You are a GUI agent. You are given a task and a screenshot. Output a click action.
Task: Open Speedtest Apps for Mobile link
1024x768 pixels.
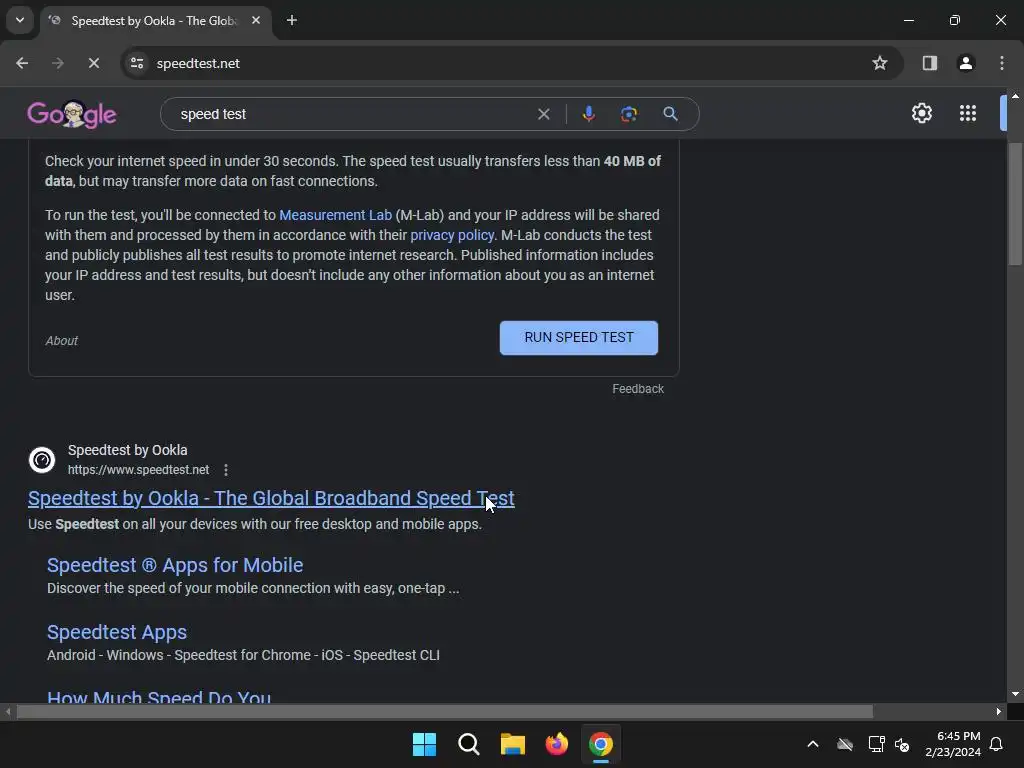175,565
